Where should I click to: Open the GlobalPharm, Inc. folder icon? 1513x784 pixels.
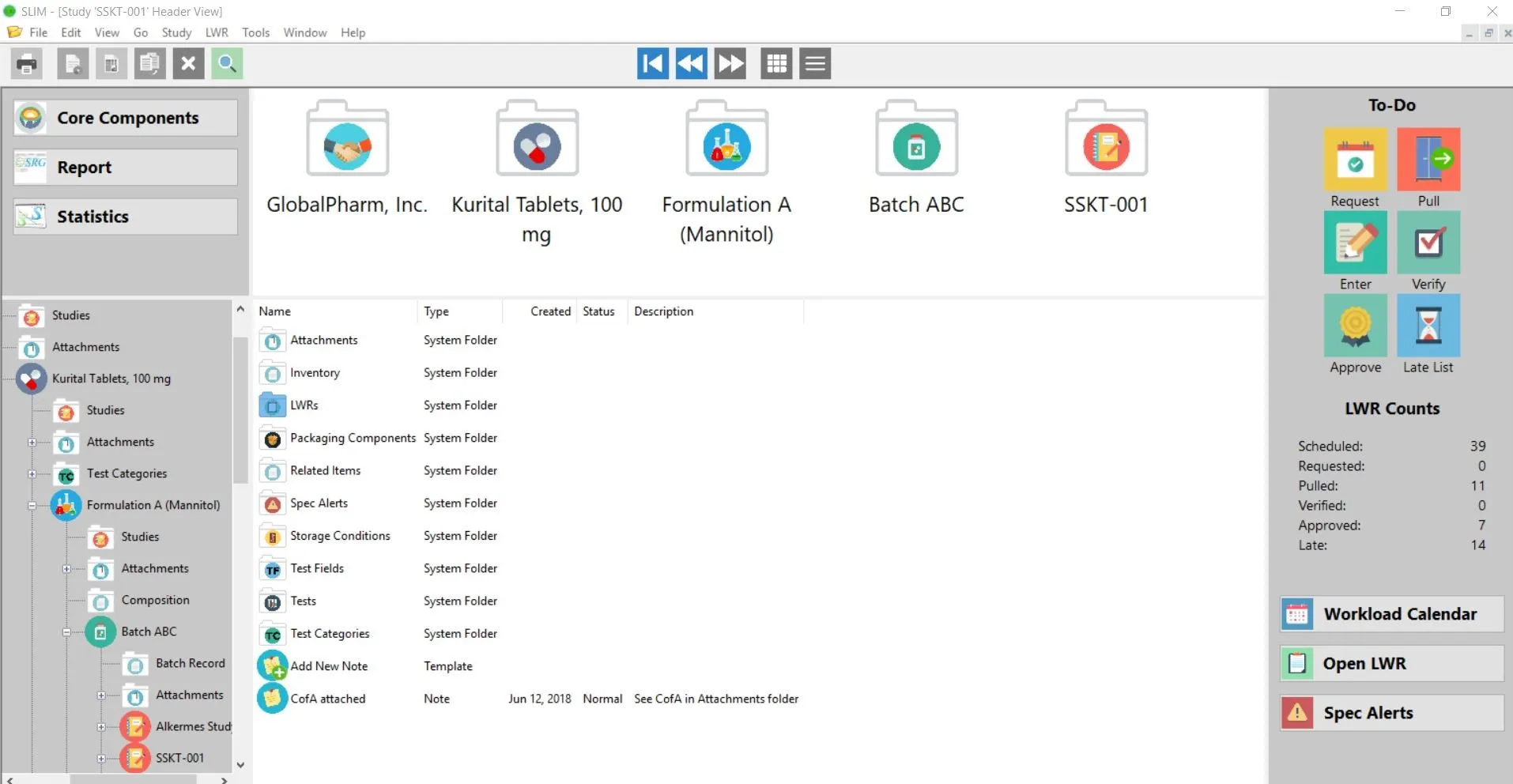point(347,139)
